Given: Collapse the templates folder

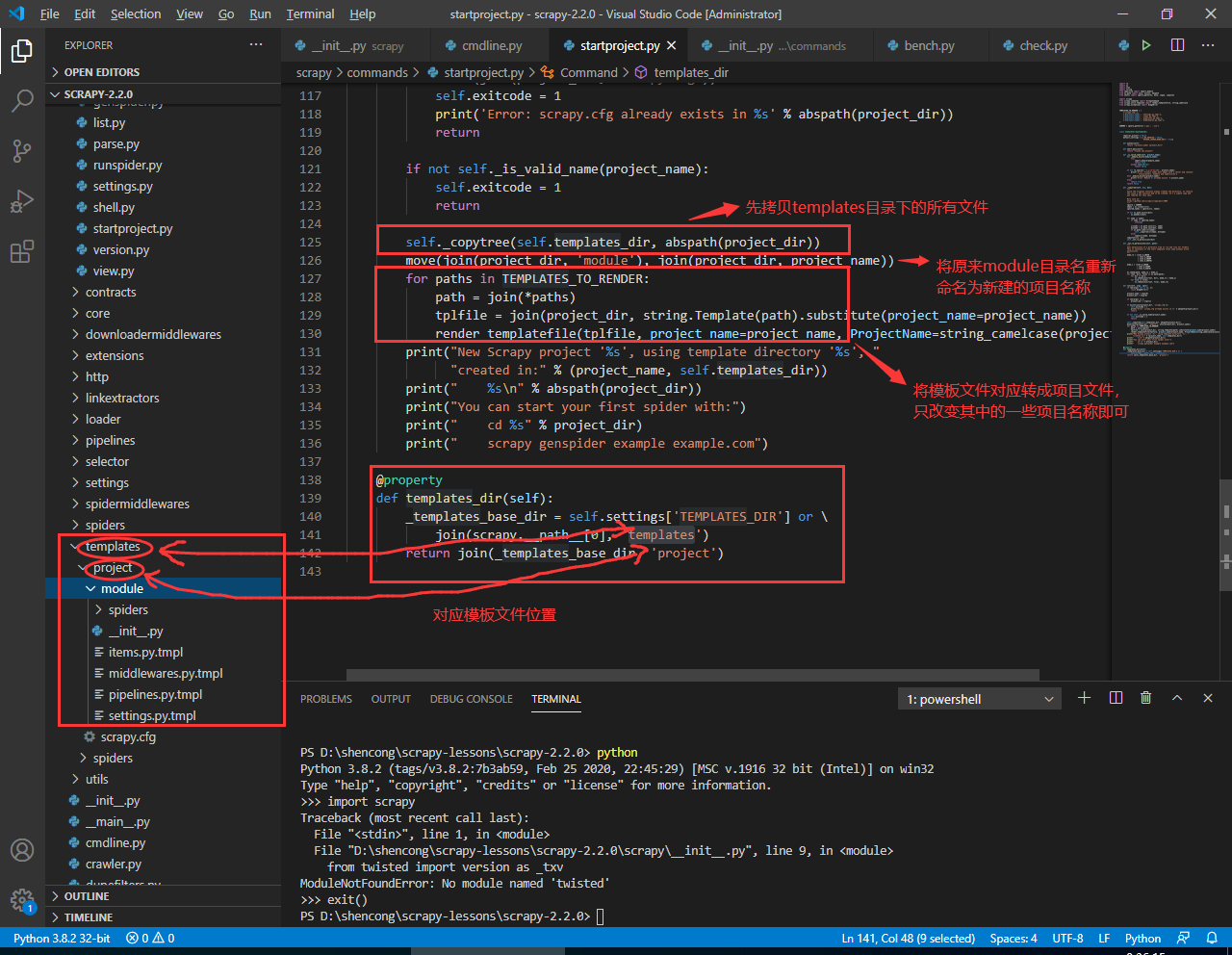Looking at the screenshot, I should coord(113,546).
